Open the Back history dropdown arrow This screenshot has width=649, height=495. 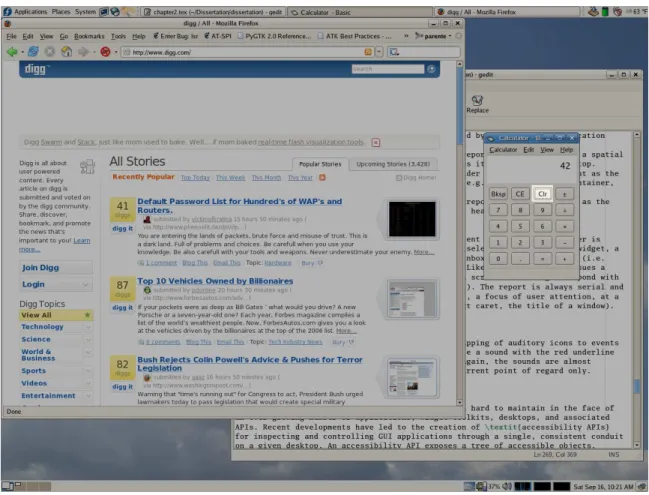pyautogui.click(x=22, y=52)
